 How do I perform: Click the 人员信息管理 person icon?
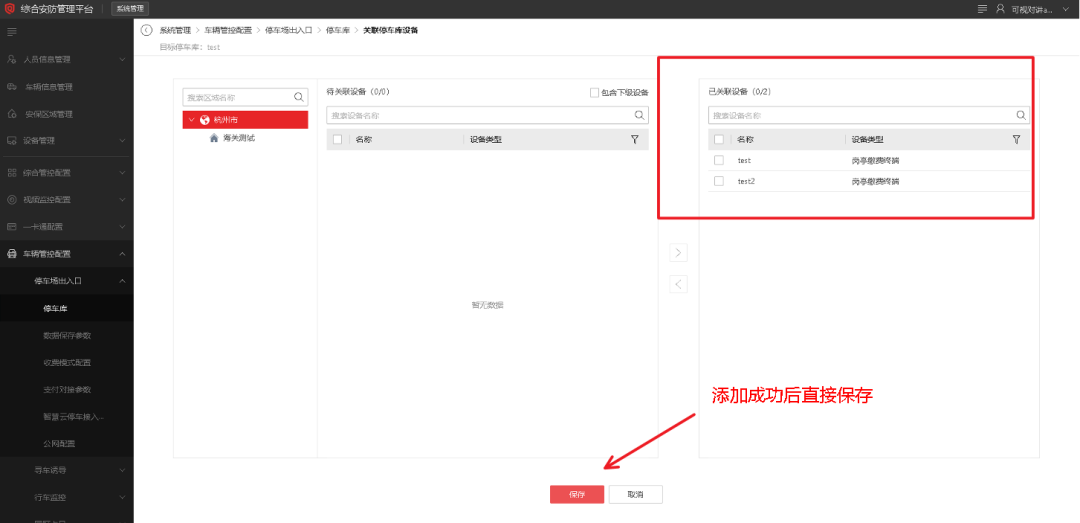pyautogui.click(x=12, y=59)
